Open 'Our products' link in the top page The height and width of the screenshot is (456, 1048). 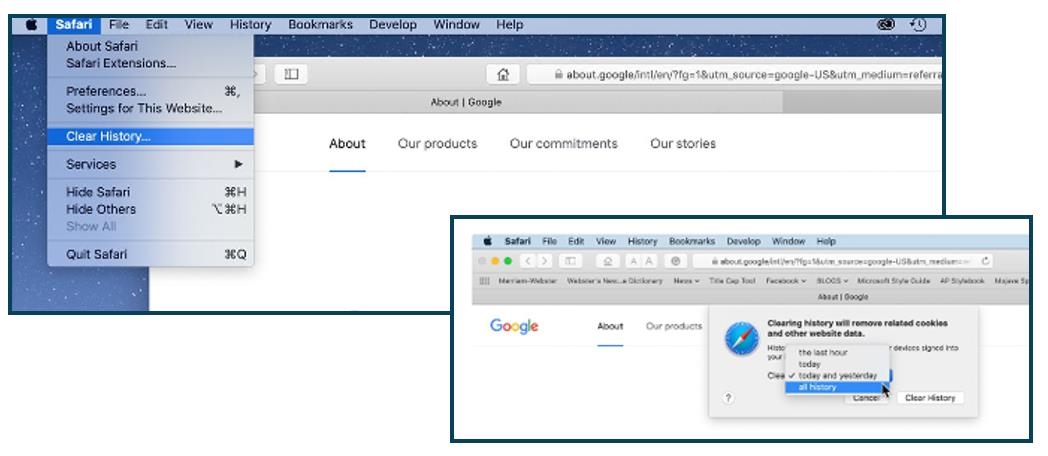coord(437,144)
